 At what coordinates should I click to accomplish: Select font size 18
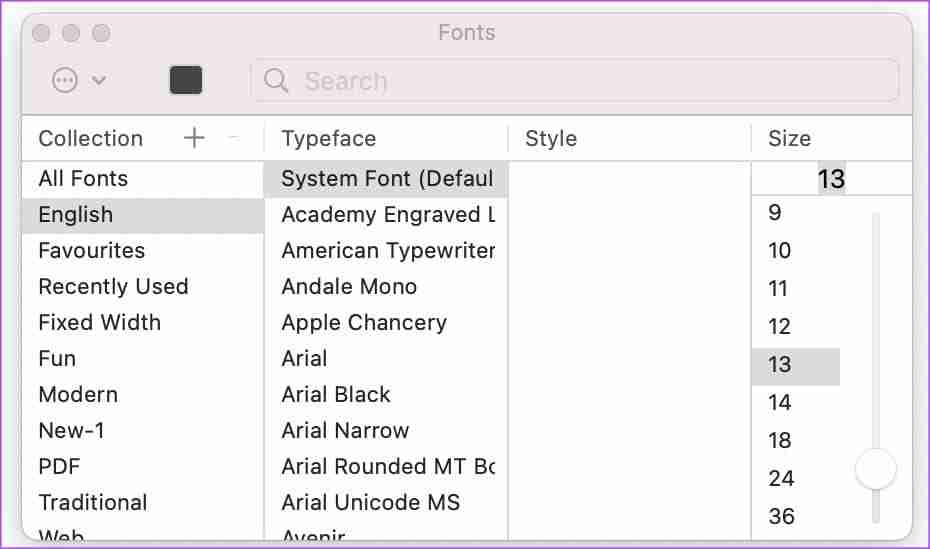(x=796, y=441)
